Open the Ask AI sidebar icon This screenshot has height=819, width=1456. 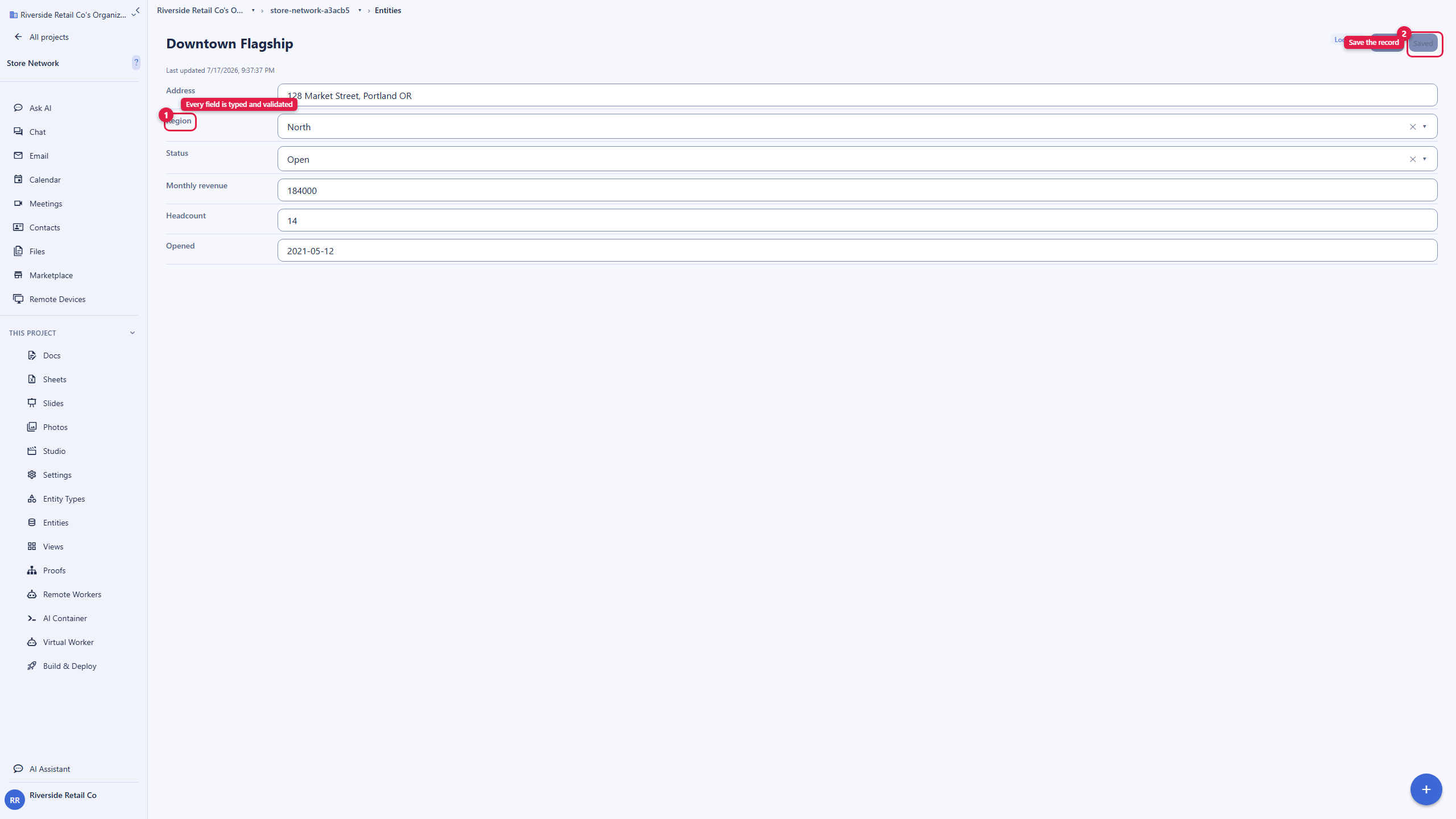[x=18, y=107]
